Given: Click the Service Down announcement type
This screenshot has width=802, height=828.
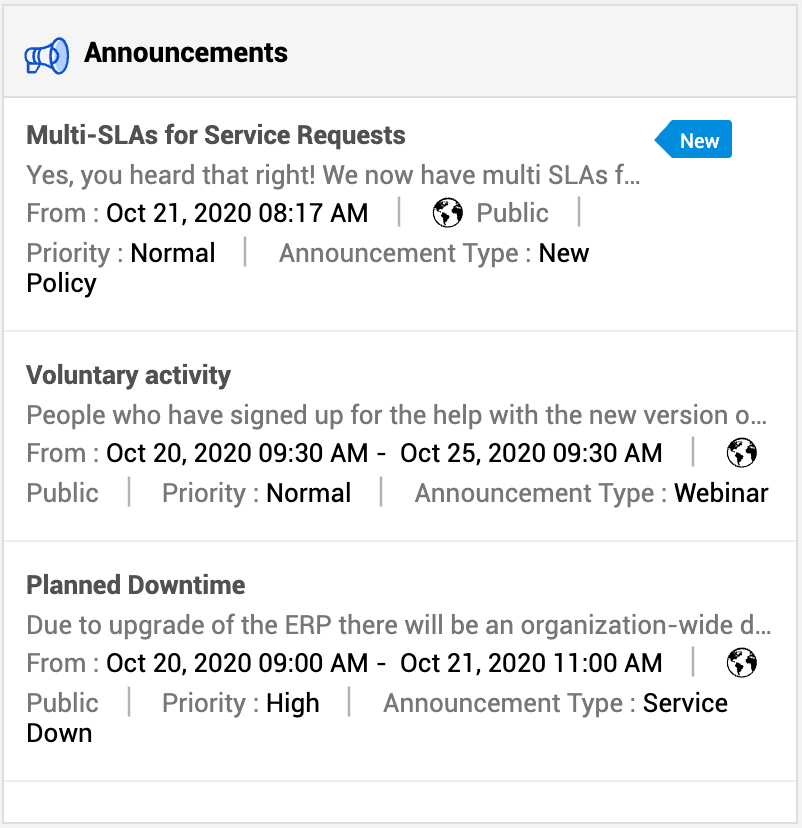Looking at the screenshot, I should [685, 703].
